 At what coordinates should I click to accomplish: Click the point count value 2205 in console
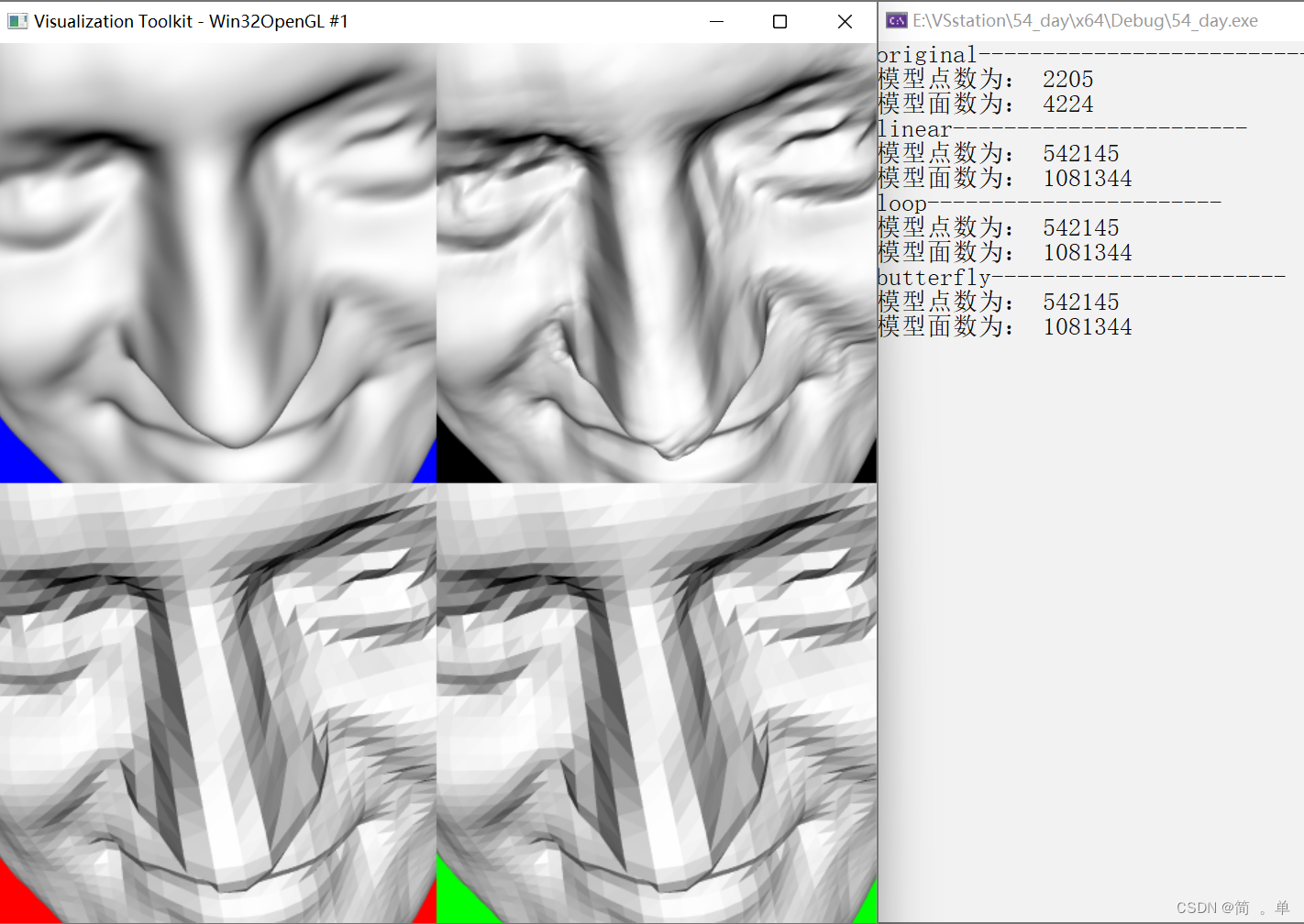1067,80
